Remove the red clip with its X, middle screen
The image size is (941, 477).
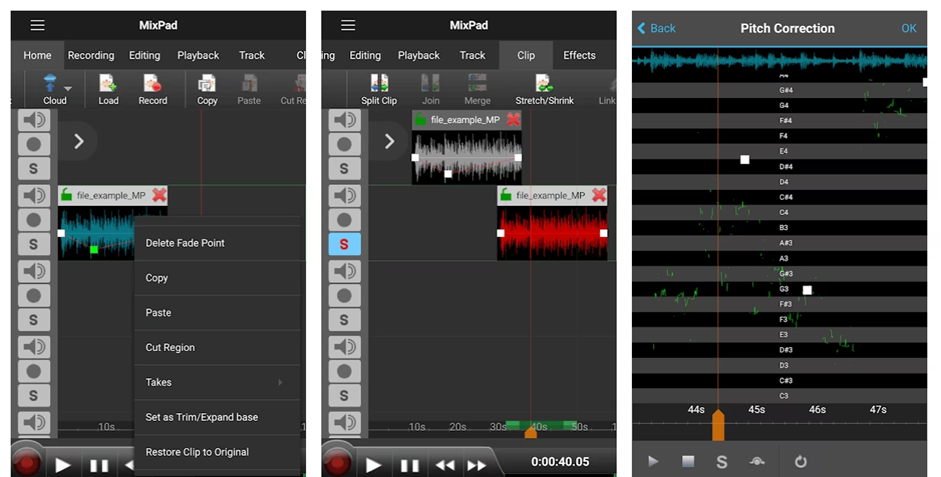[599, 195]
